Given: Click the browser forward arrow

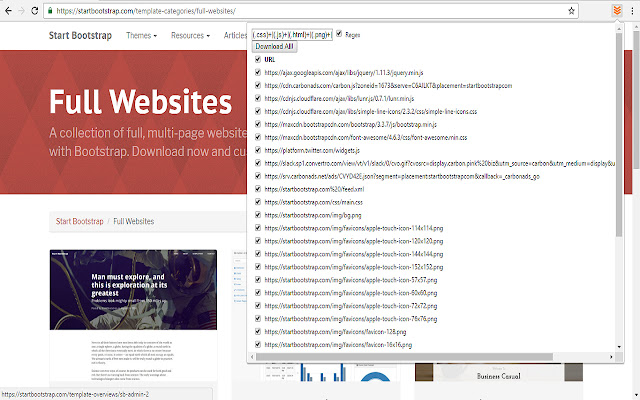Looking at the screenshot, I should point(21,11).
